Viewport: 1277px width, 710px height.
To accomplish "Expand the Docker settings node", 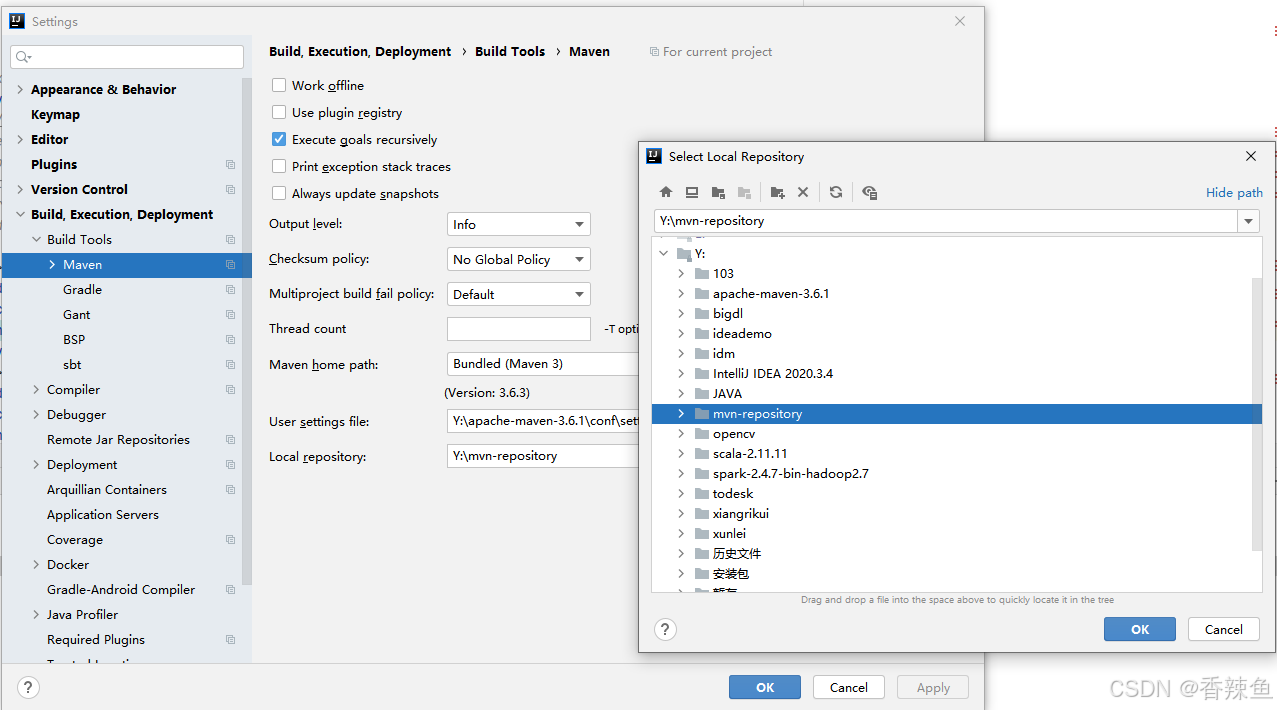I will [36, 564].
